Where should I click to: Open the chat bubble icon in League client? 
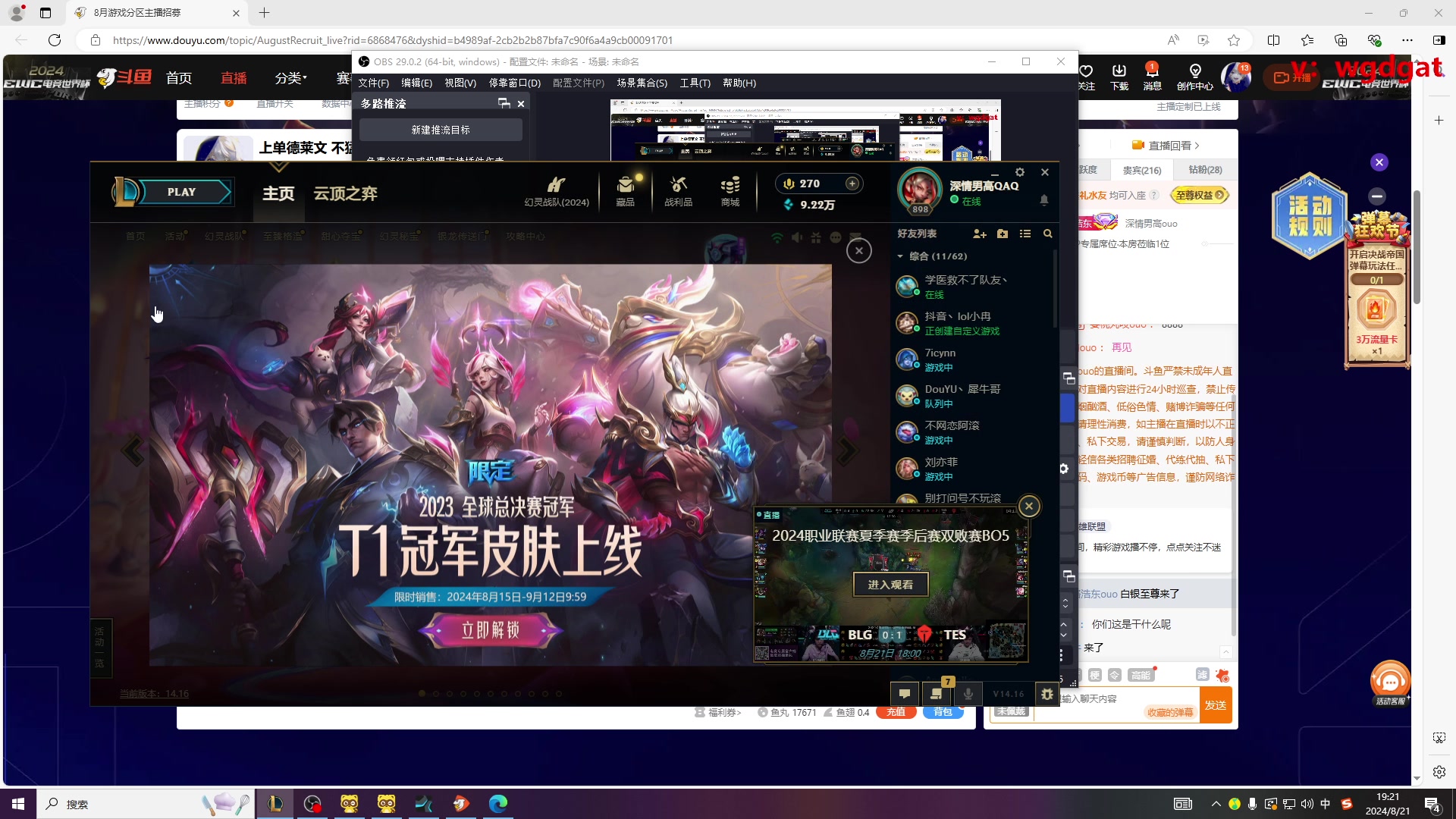tap(905, 694)
